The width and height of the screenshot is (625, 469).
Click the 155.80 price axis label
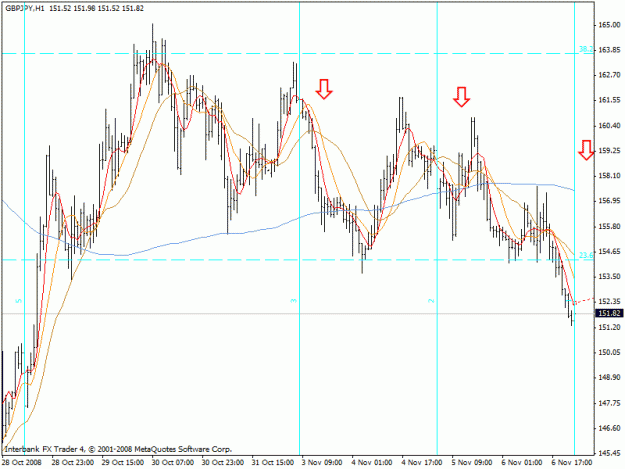coord(609,226)
